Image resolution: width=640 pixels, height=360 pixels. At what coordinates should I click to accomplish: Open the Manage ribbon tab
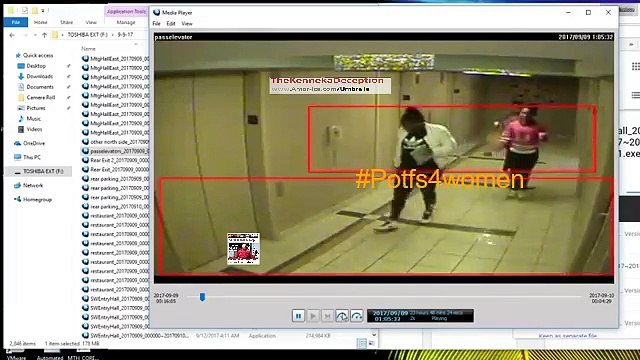pos(126,22)
